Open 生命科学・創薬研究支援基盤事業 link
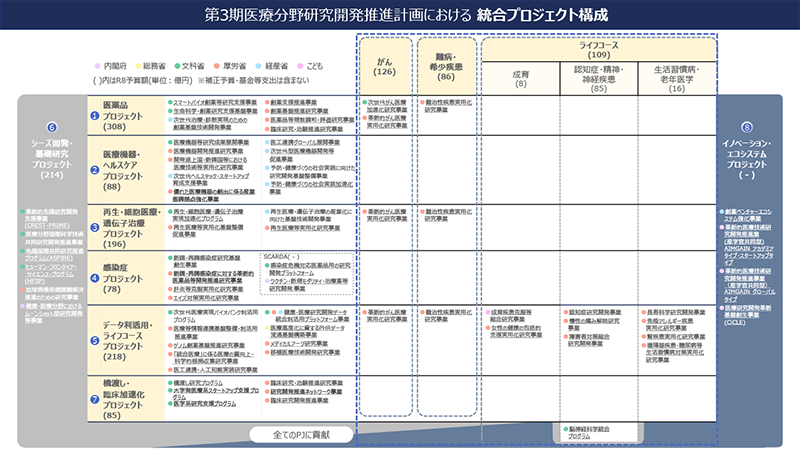 (x=215, y=111)
